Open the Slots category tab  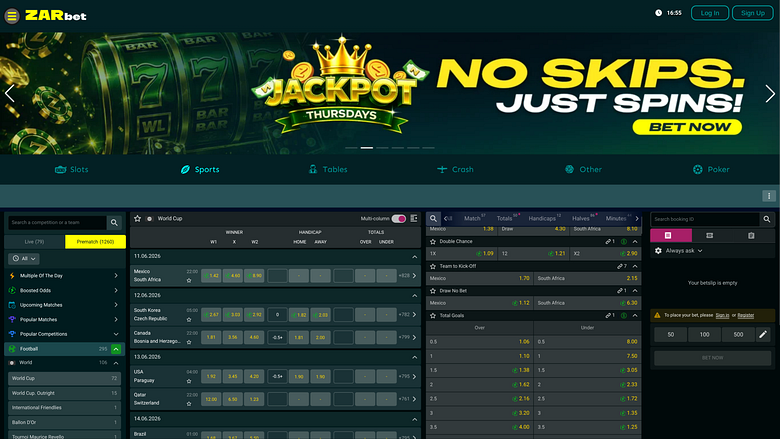click(72, 170)
